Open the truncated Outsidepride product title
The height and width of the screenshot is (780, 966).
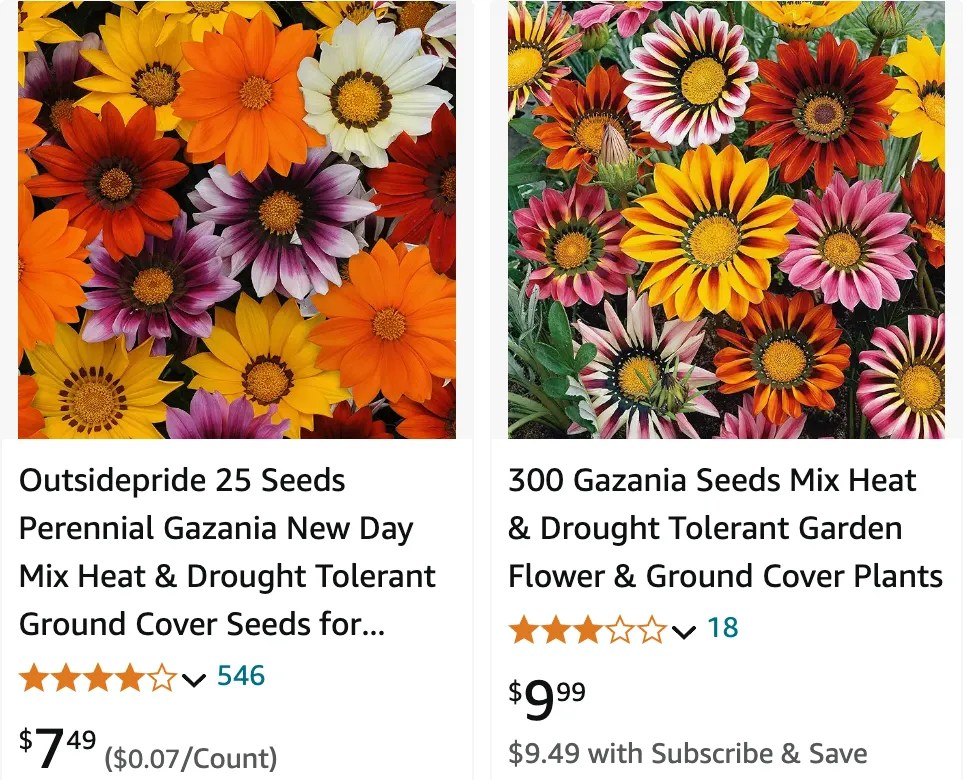(227, 552)
